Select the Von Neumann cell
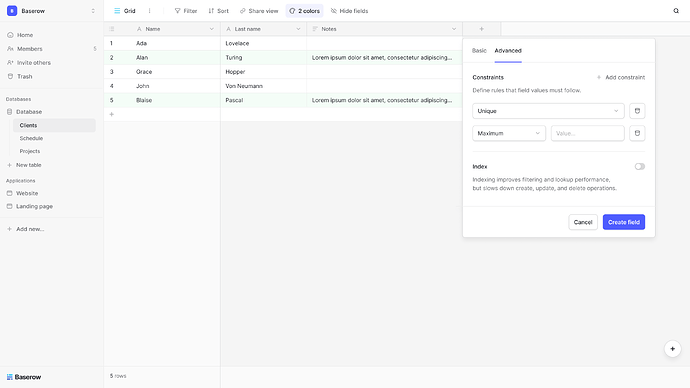The height and width of the screenshot is (388, 690). coord(263,86)
